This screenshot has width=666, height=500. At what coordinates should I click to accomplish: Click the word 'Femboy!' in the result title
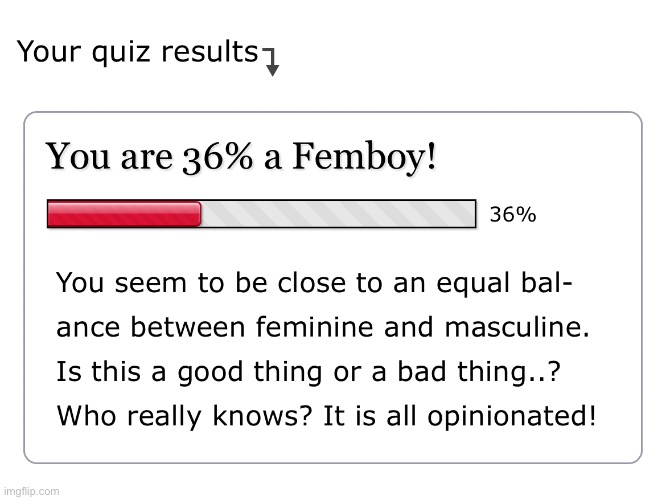(364, 156)
